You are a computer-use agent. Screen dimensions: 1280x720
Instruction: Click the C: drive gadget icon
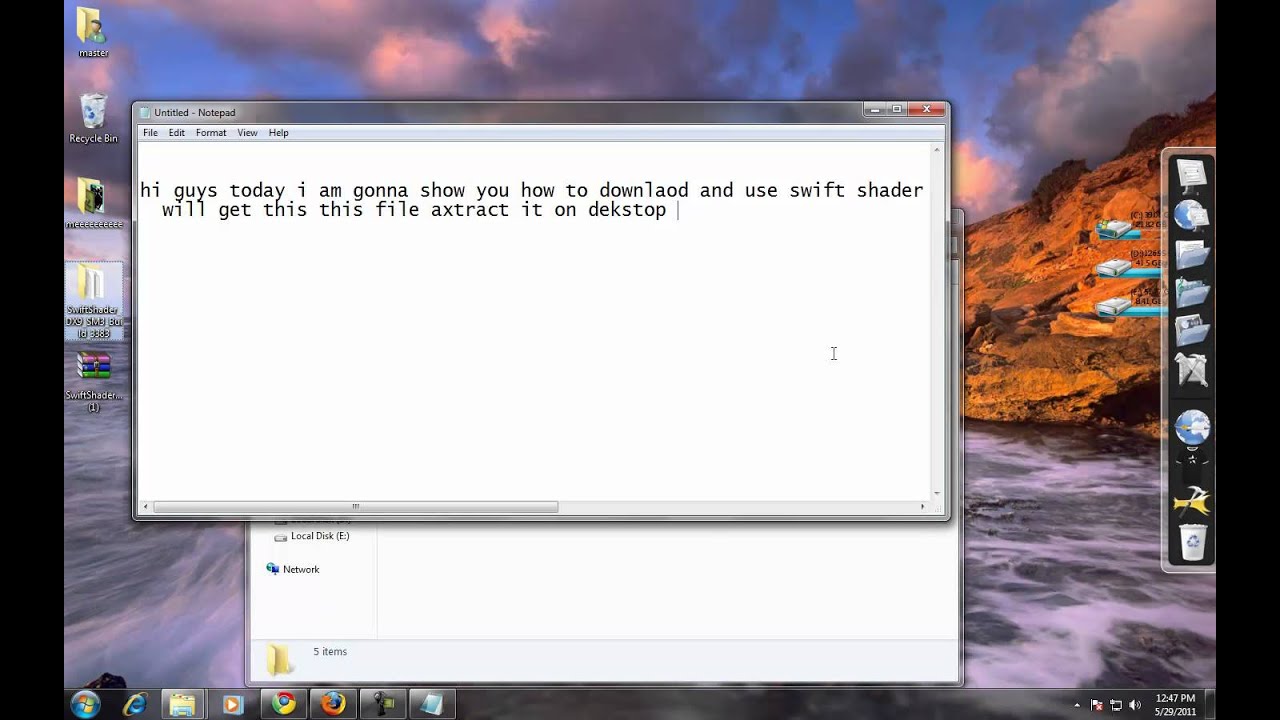1116,229
